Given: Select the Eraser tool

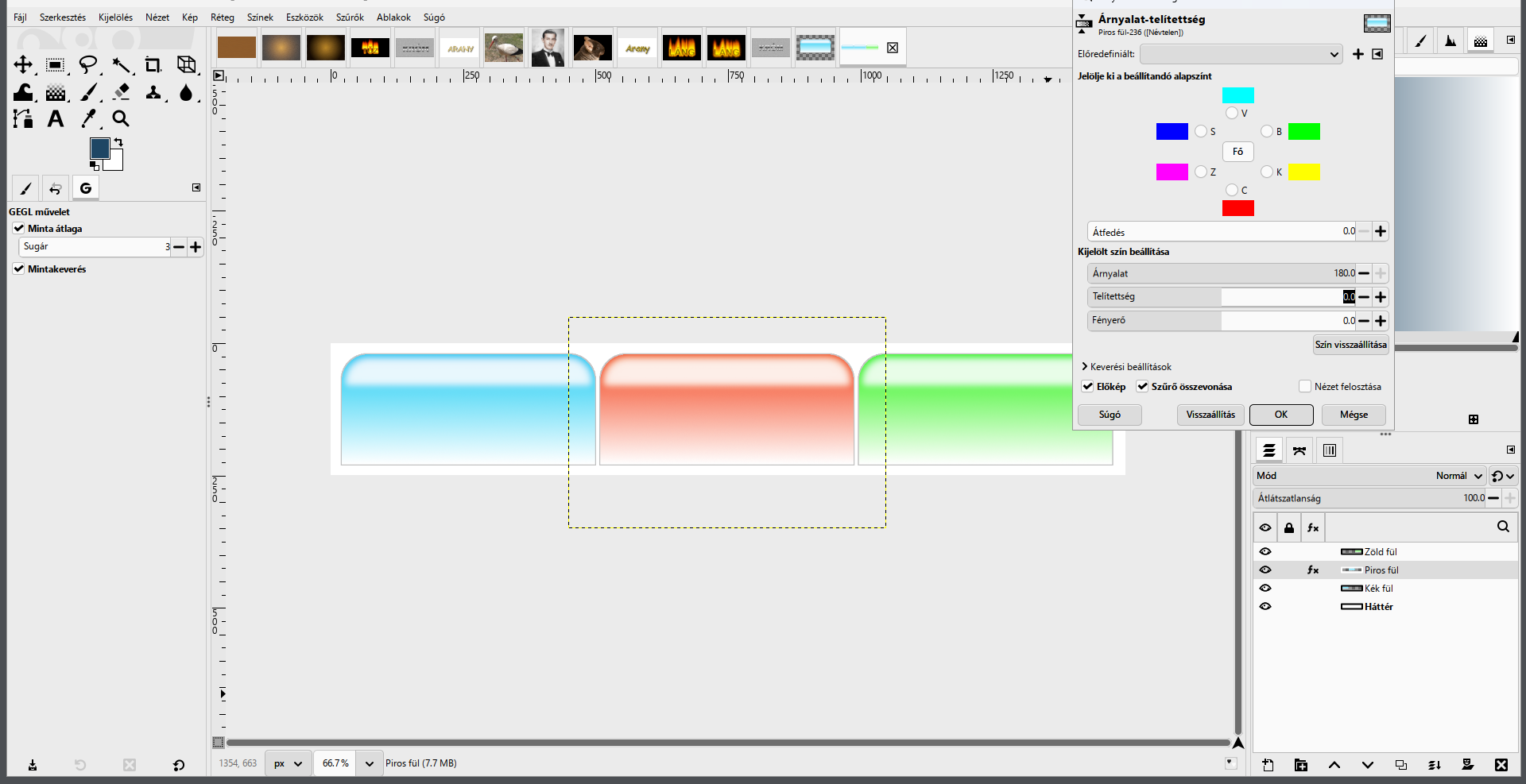Looking at the screenshot, I should pyautogui.click(x=121, y=92).
